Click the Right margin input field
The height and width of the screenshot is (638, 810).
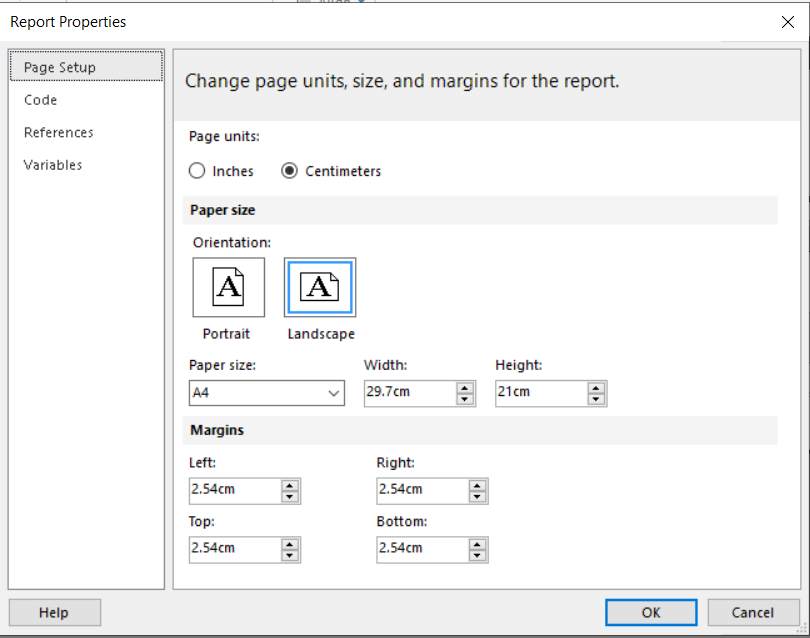click(x=423, y=491)
